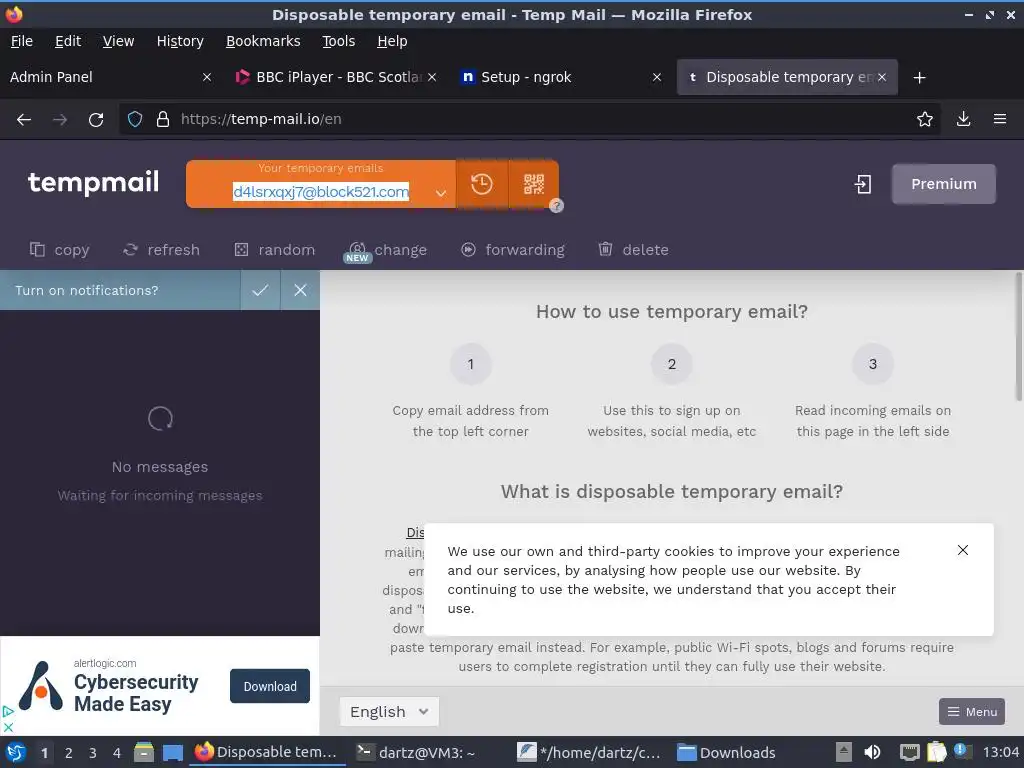Open the change email option
Viewport: 1024px width, 768px height.
(x=387, y=249)
